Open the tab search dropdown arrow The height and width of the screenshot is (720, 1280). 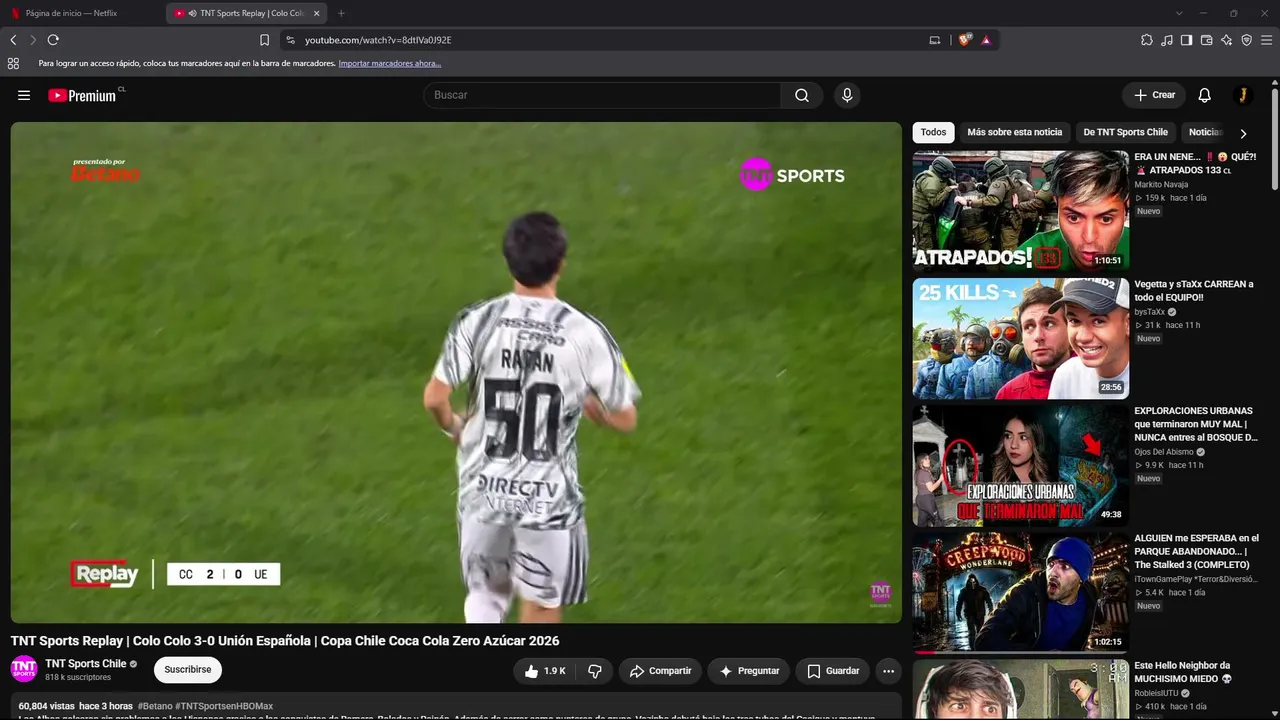[1179, 13]
